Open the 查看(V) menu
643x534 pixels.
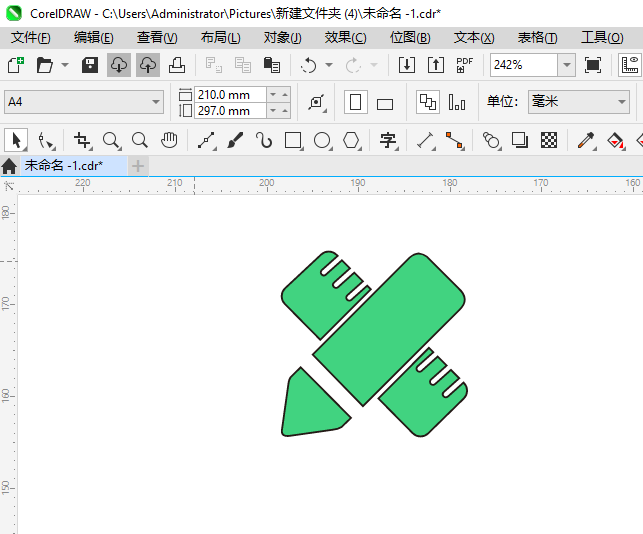[x=157, y=38]
